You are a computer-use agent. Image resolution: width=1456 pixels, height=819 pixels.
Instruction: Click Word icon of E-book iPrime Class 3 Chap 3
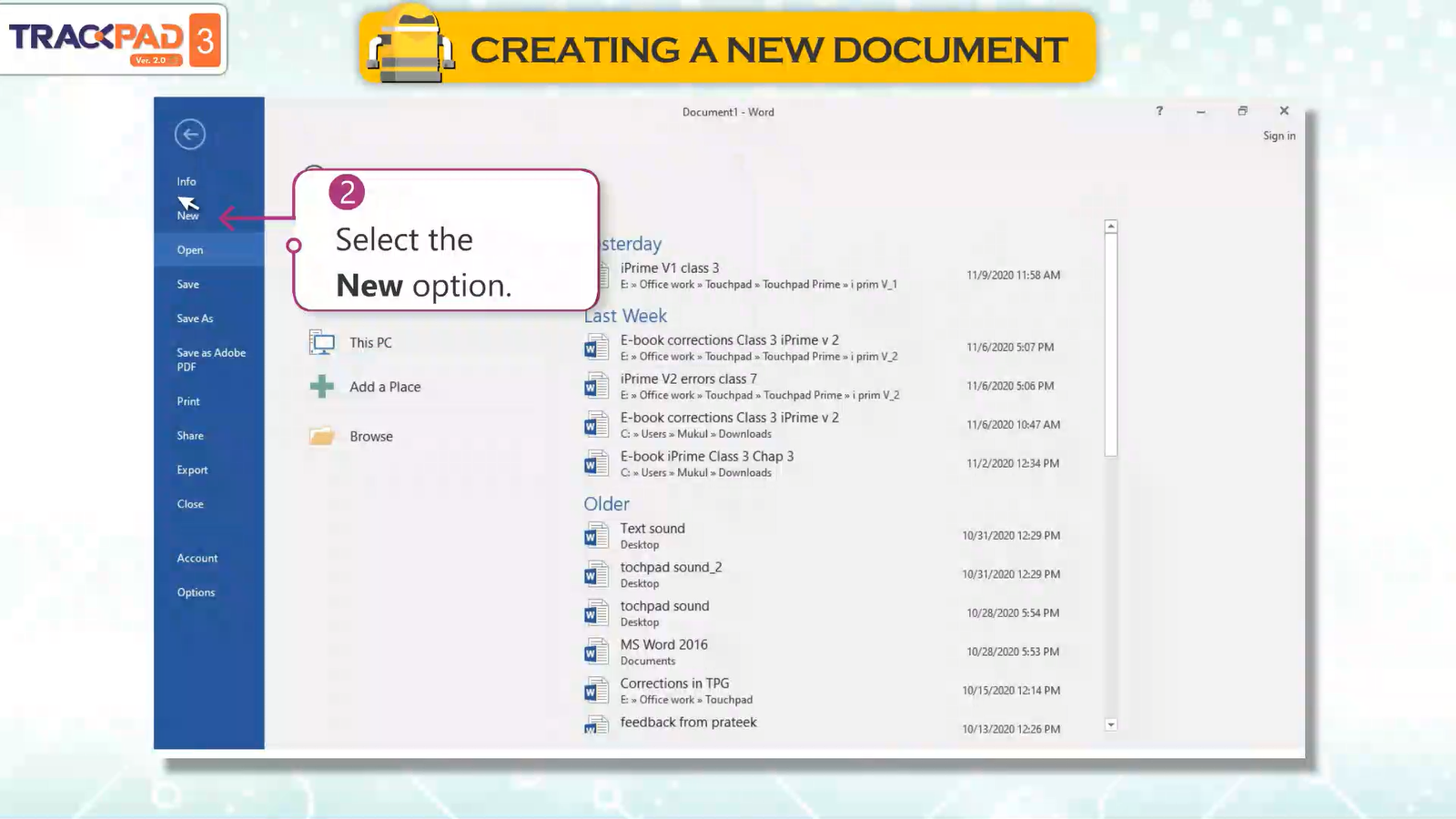596,464
